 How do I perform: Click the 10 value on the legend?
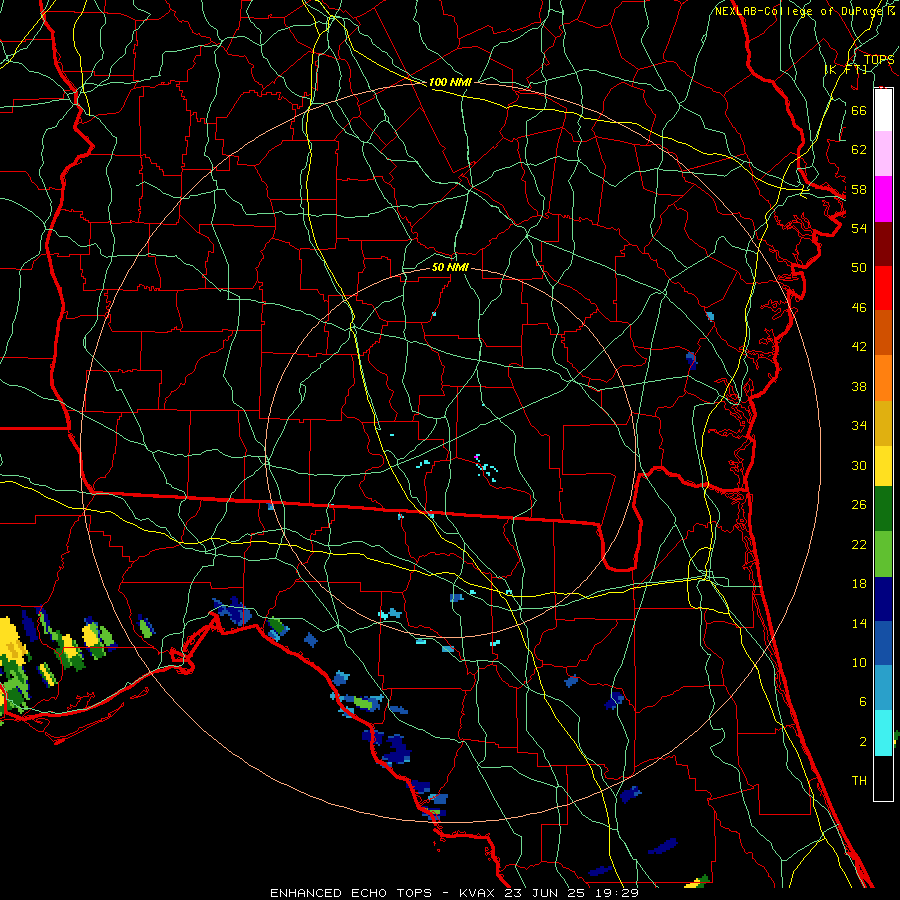coord(859,662)
